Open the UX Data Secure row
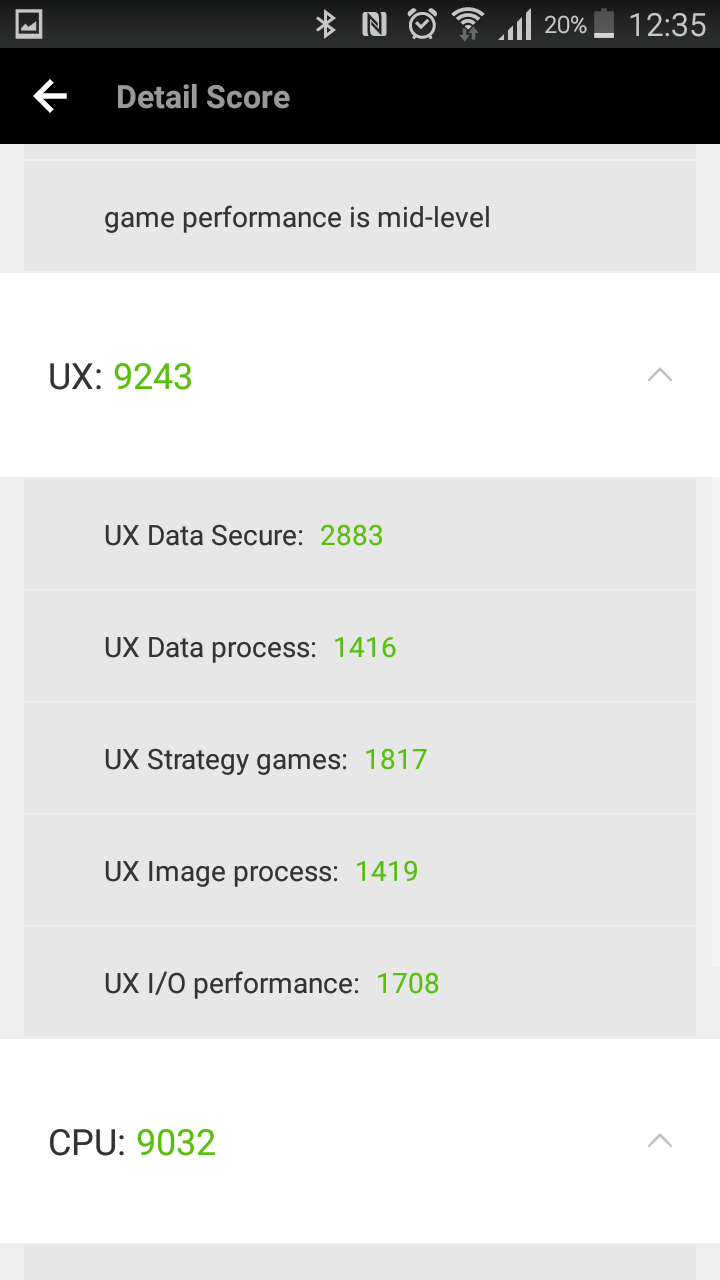720x1280 pixels. [x=360, y=535]
